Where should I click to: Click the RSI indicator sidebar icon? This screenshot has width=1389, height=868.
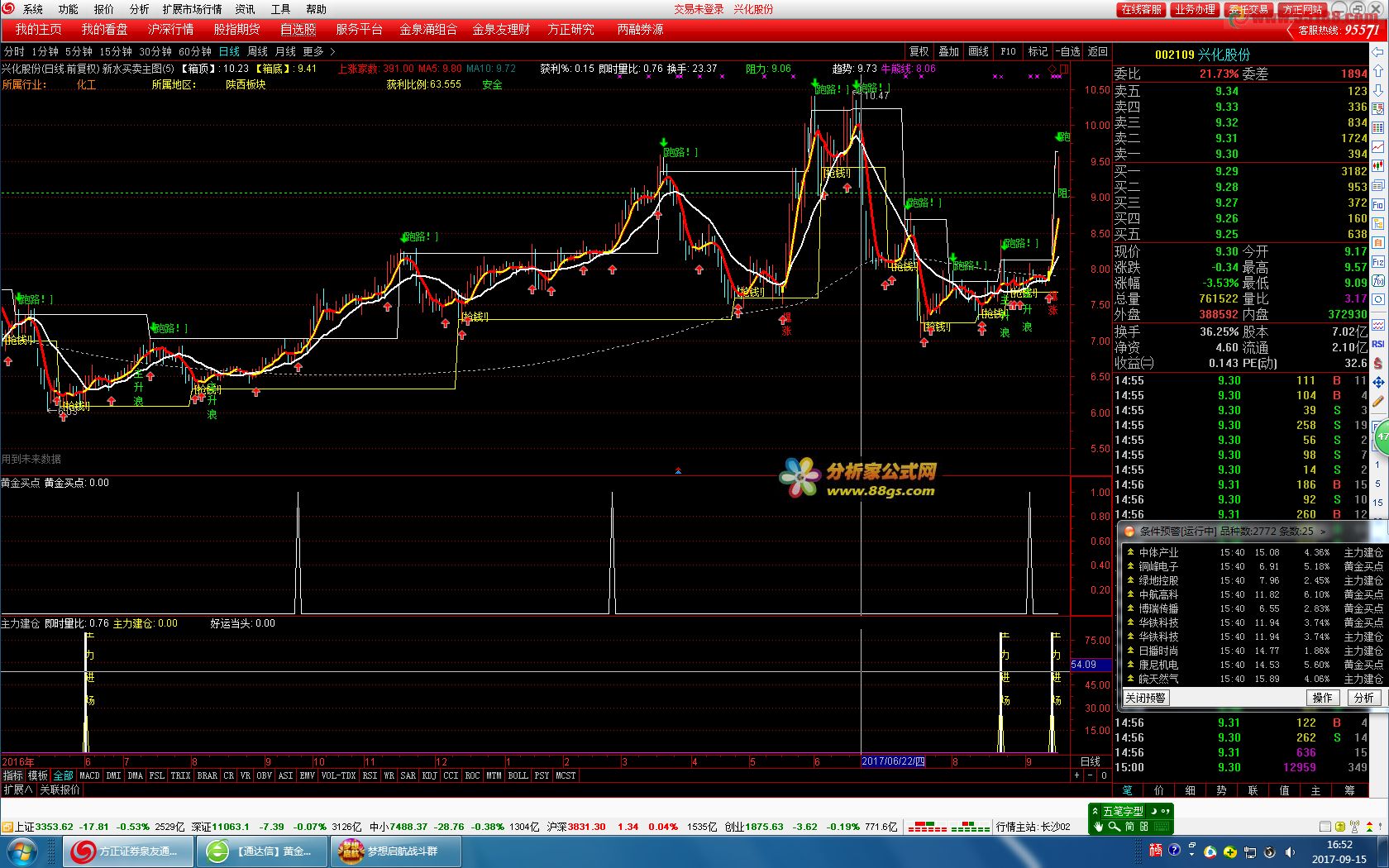click(x=1377, y=344)
